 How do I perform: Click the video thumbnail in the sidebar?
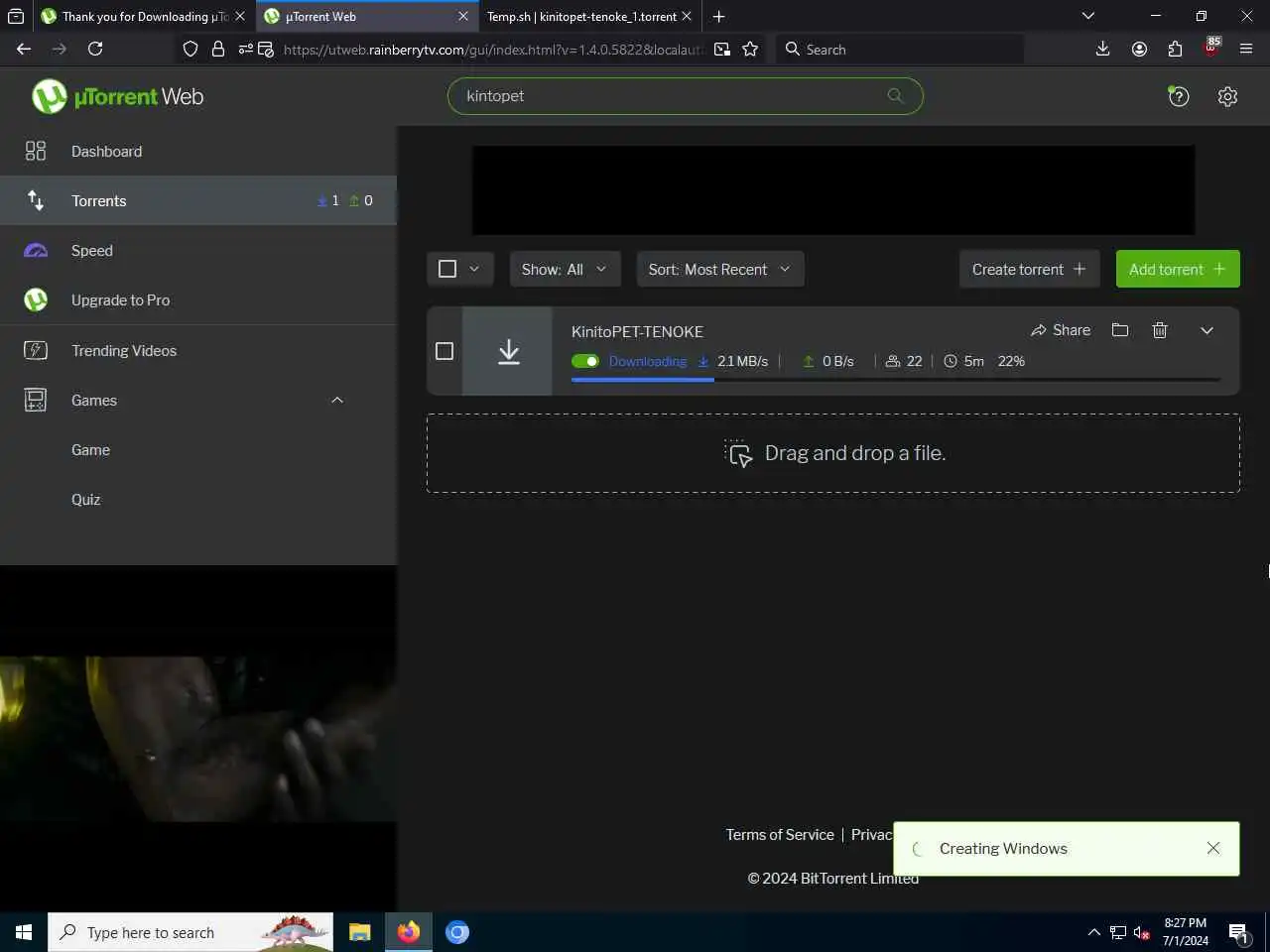pos(198,739)
